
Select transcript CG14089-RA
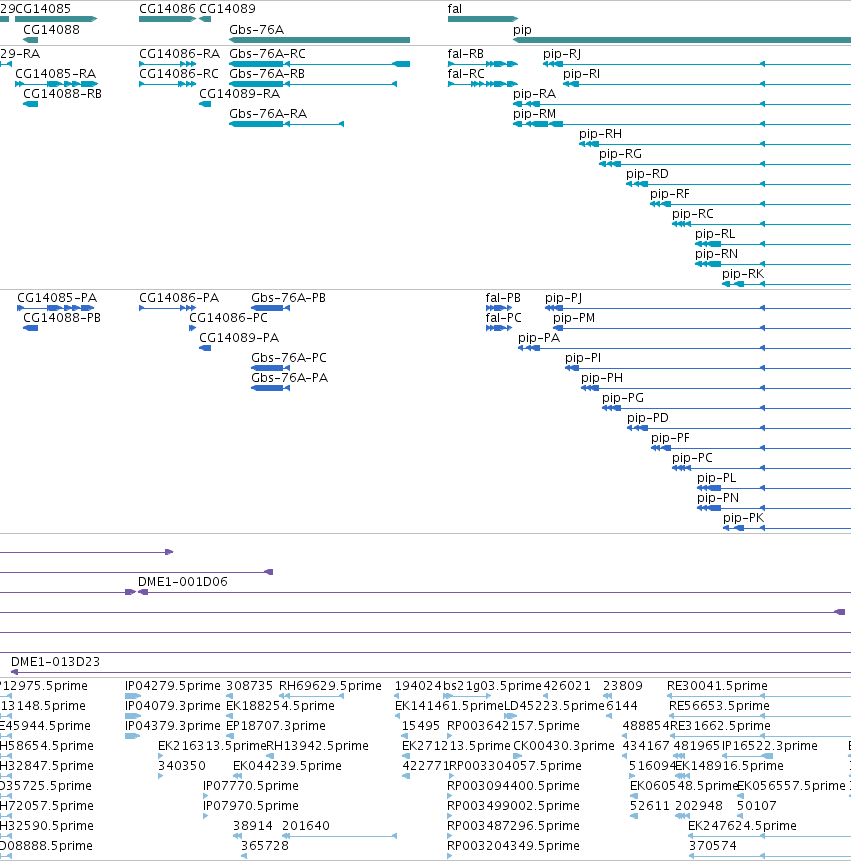205,104
